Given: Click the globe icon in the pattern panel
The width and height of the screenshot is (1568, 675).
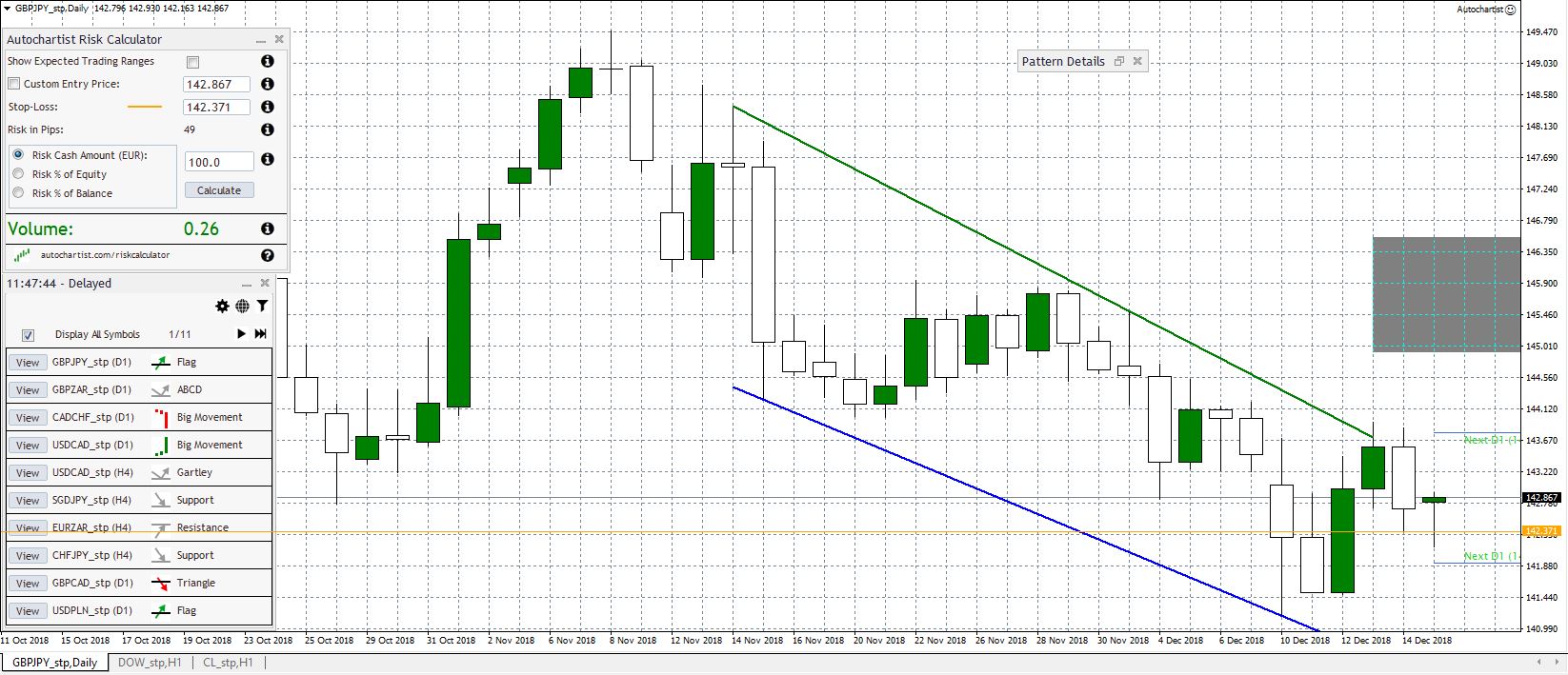Looking at the screenshot, I should click(x=242, y=306).
